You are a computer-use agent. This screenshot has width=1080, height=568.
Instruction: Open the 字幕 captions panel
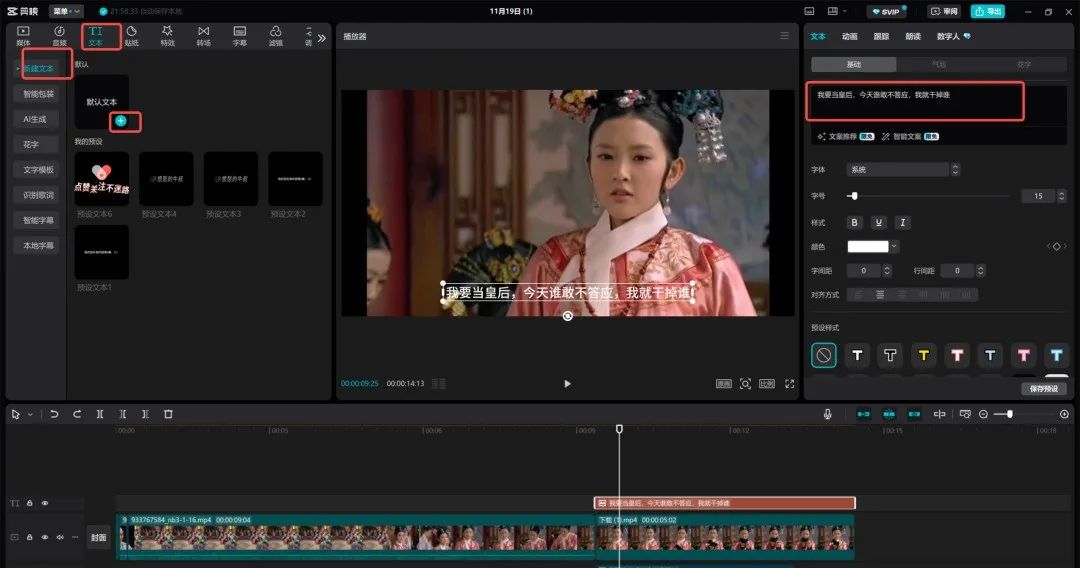click(x=240, y=36)
